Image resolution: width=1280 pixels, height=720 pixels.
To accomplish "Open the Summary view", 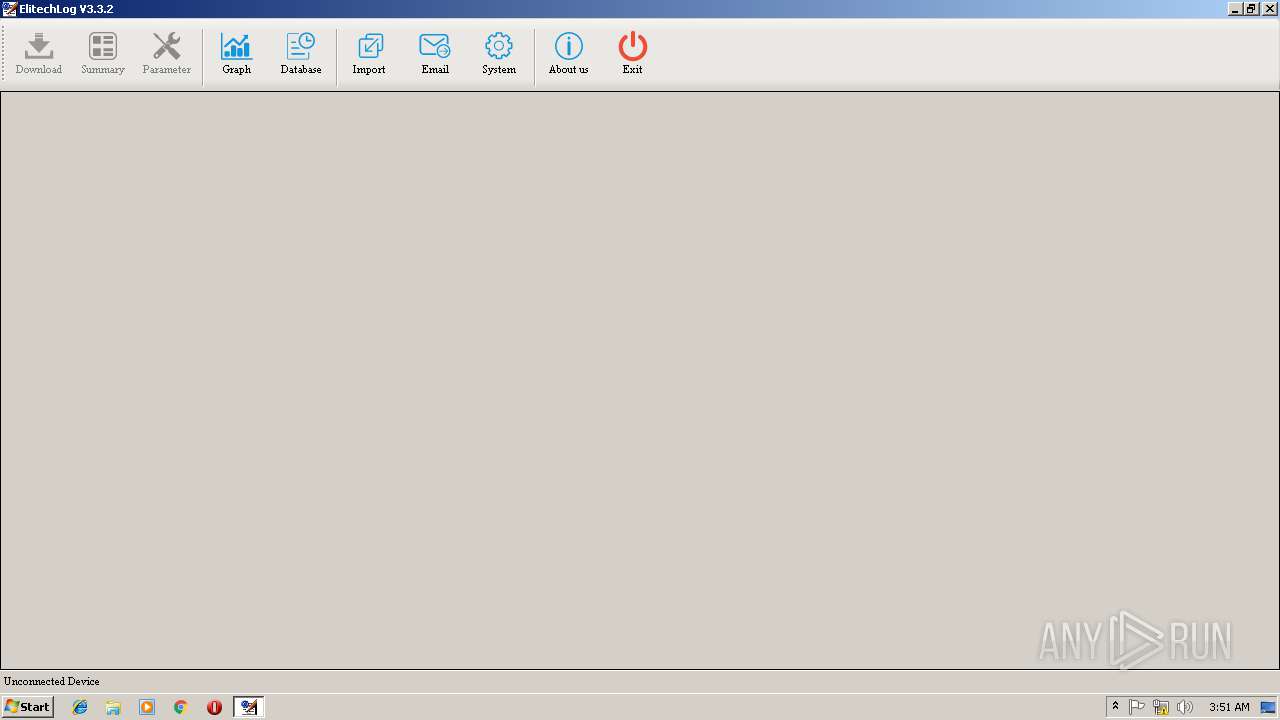I will (x=103, y=54).
